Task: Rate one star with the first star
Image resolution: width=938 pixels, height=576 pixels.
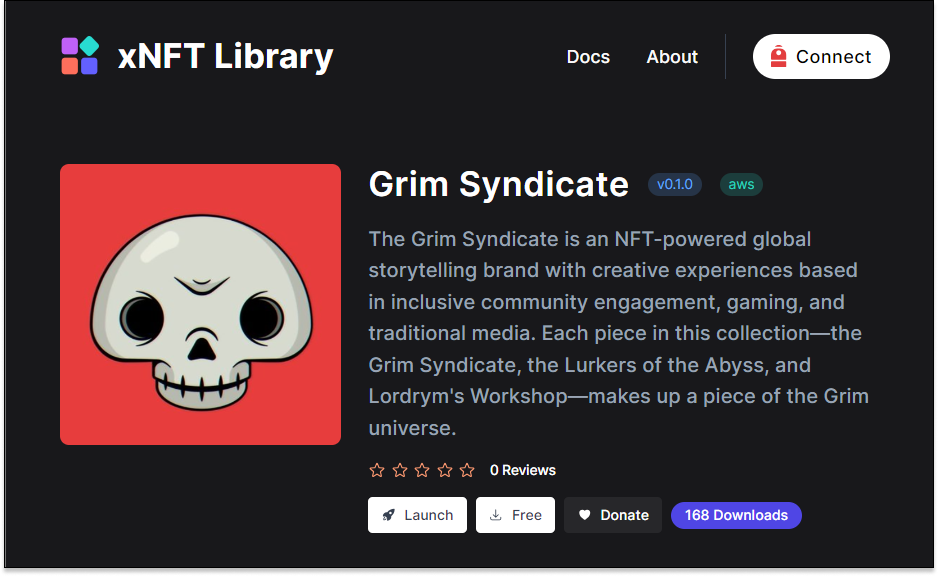Action: [377, 470]
